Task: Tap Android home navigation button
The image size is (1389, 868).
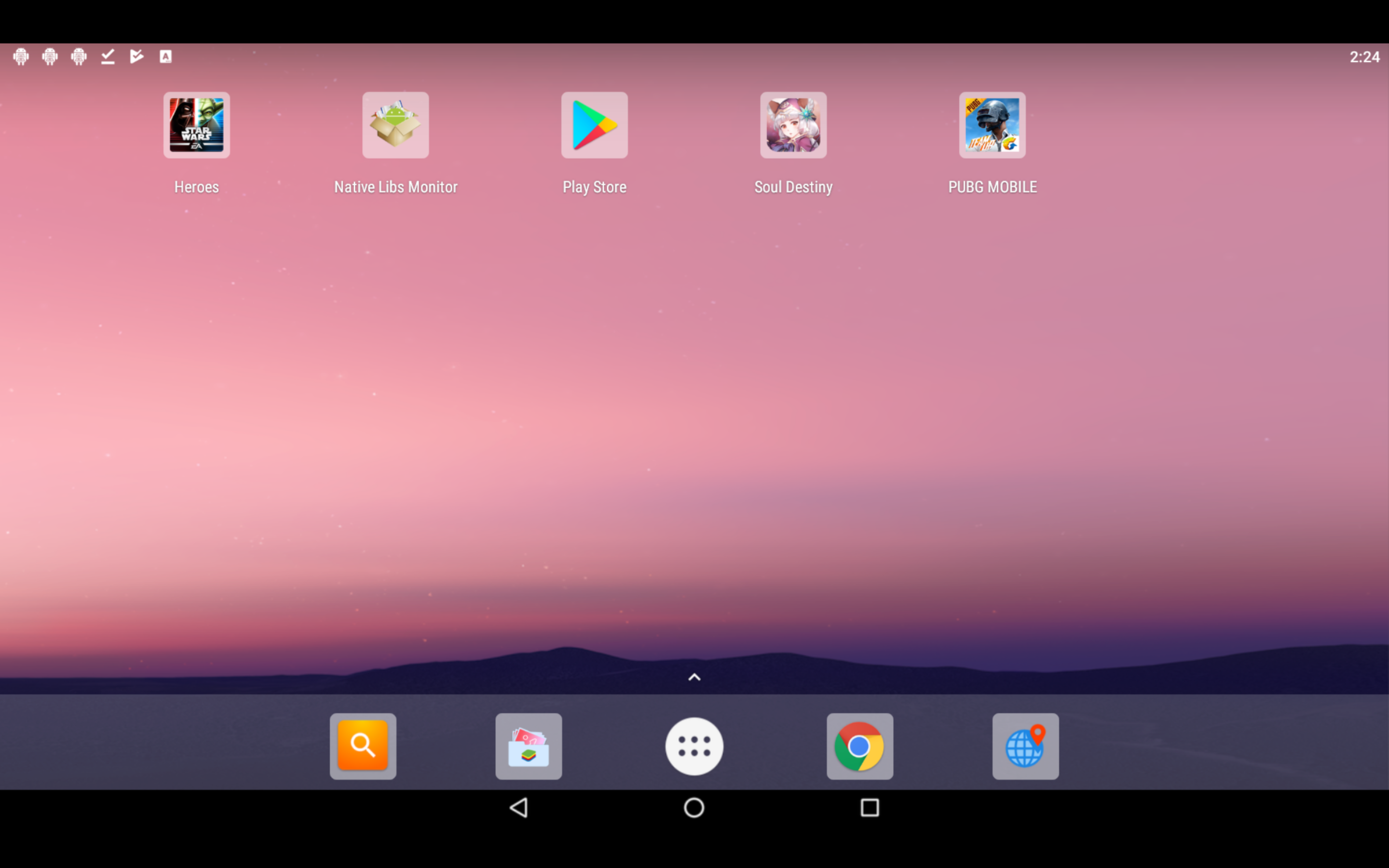Action: pyautogui.click(x=694, y=807)
